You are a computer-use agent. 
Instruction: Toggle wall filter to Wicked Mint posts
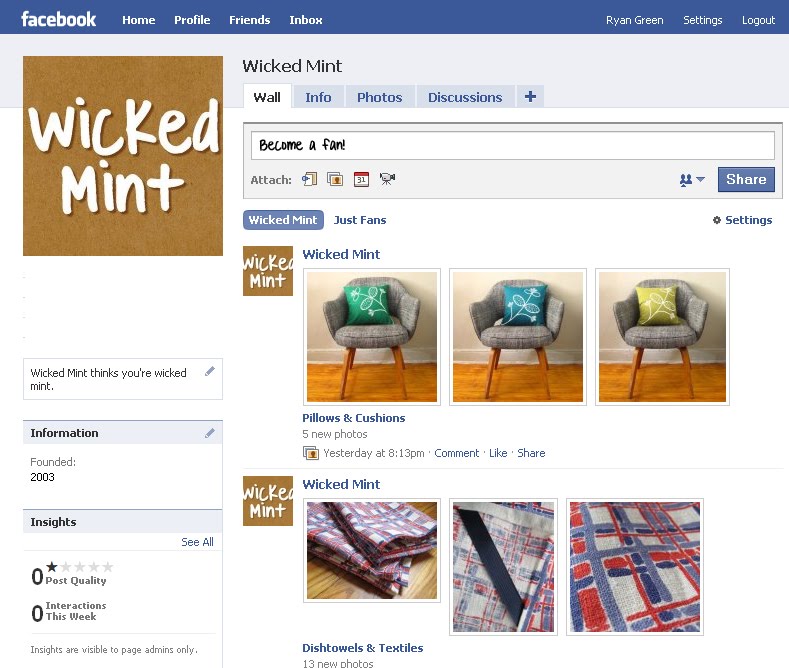point(283,220)
